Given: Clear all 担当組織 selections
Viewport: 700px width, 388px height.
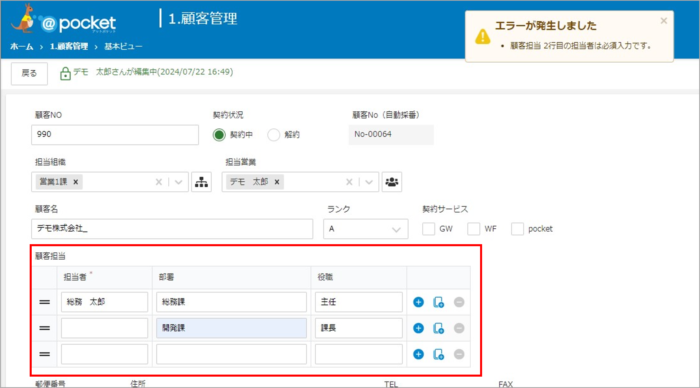Looking at the screenshot, I should coord(158,182).
